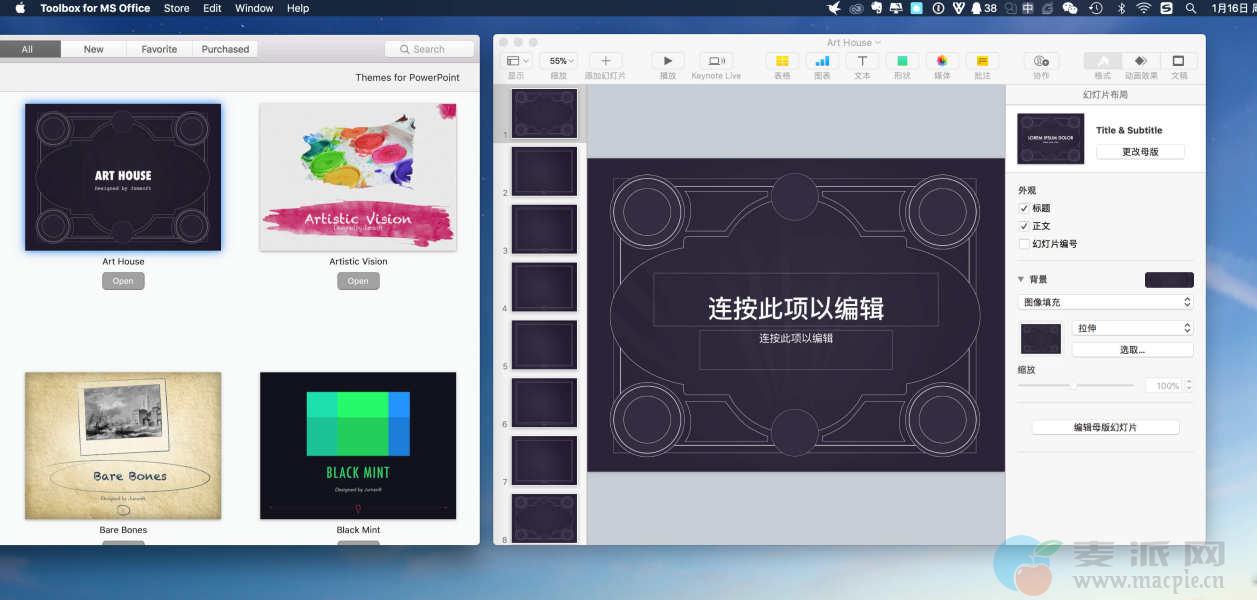Open the 图像填充 fill type dropdown

pos(1105,302)
